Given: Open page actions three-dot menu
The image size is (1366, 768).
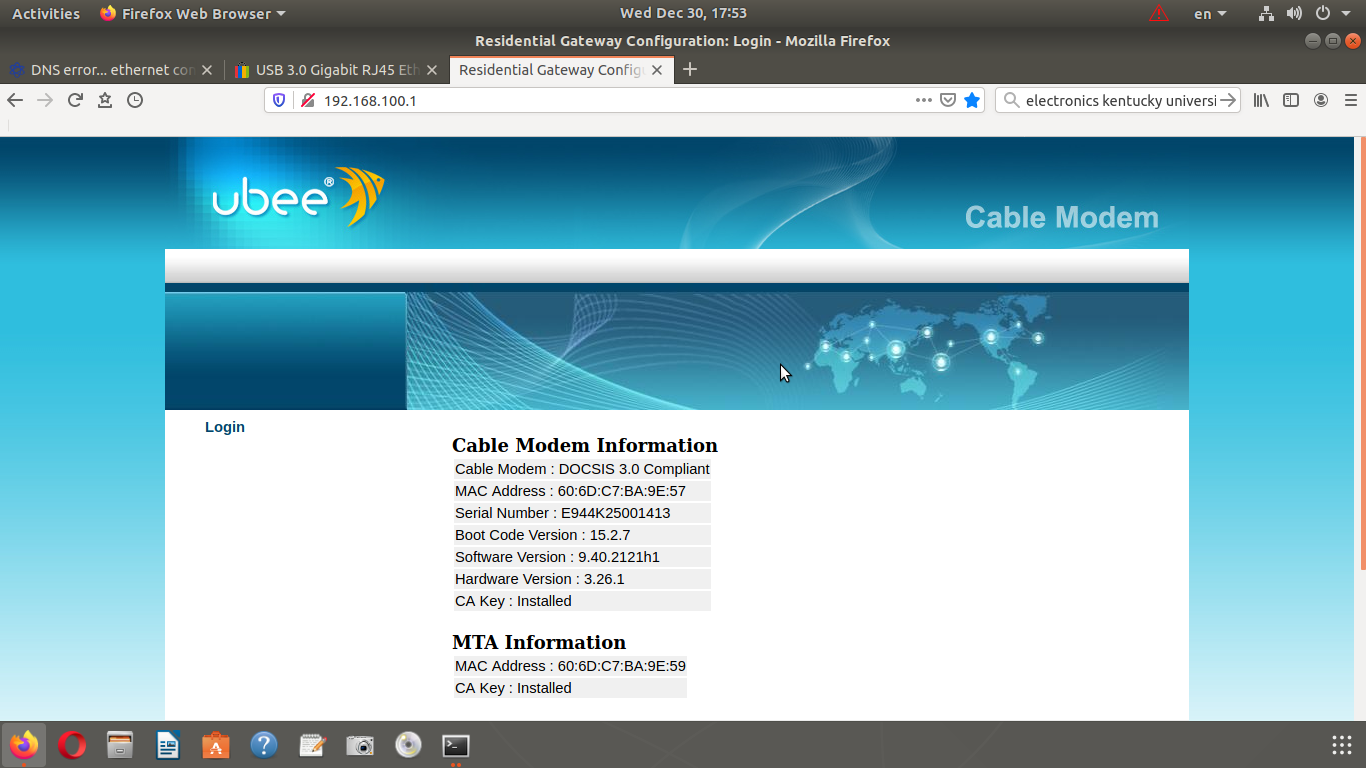Looking at the screenshot, I should tap(924, 100).
